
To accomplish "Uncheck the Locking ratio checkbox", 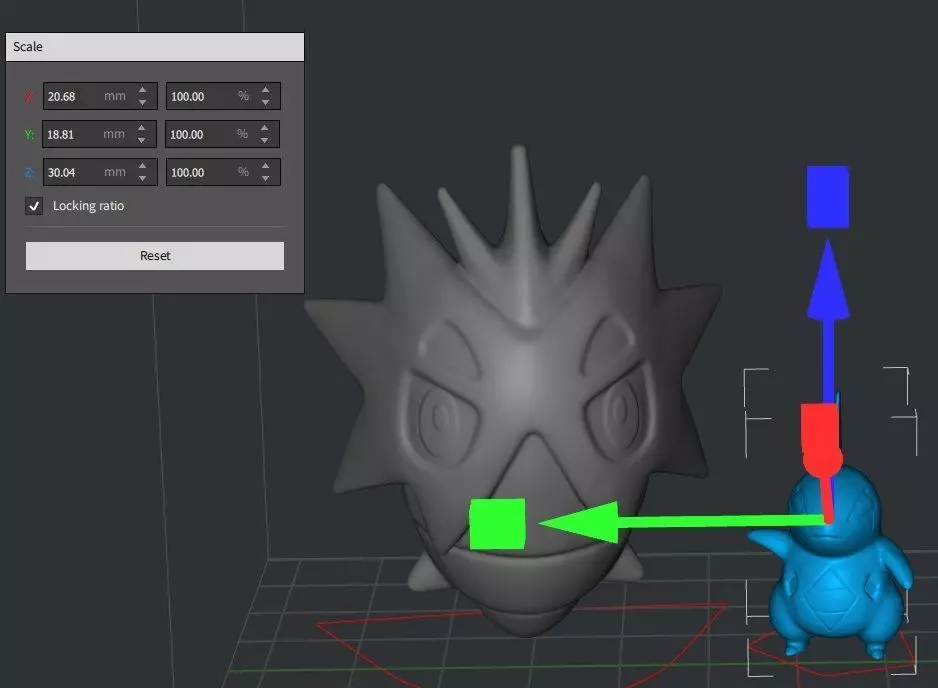I will [34, 206].
